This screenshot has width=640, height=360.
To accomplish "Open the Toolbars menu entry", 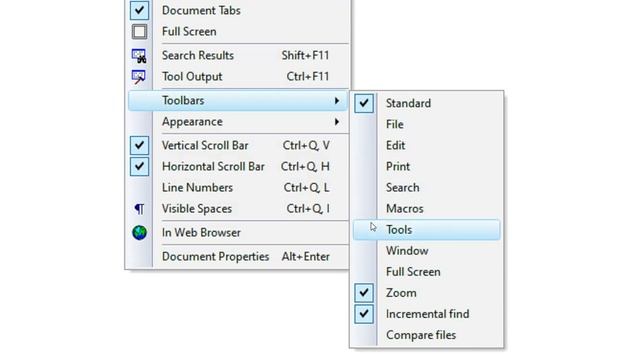I will tap(238, 100).
